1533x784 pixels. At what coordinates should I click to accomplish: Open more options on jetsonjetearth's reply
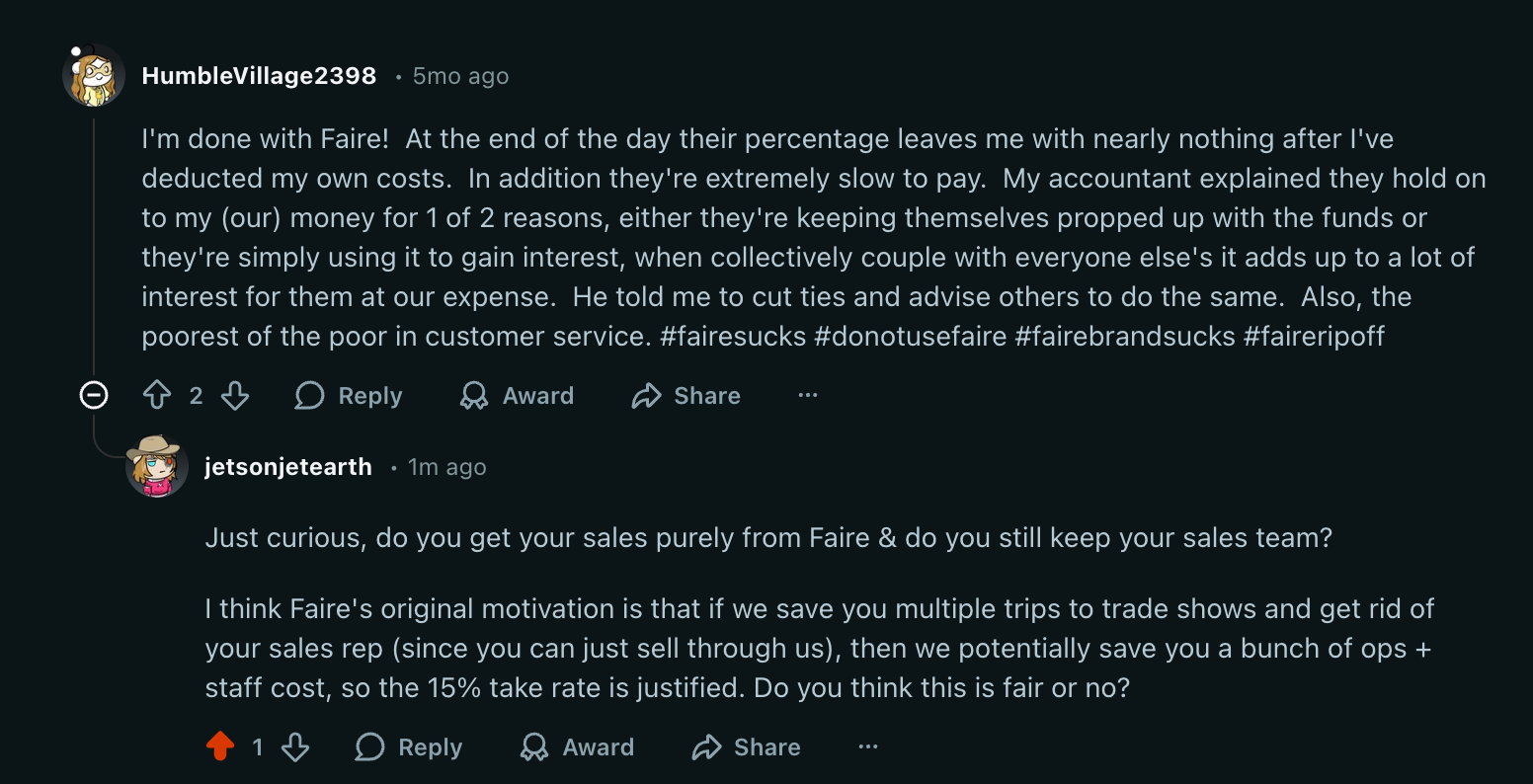click(868, 747)
